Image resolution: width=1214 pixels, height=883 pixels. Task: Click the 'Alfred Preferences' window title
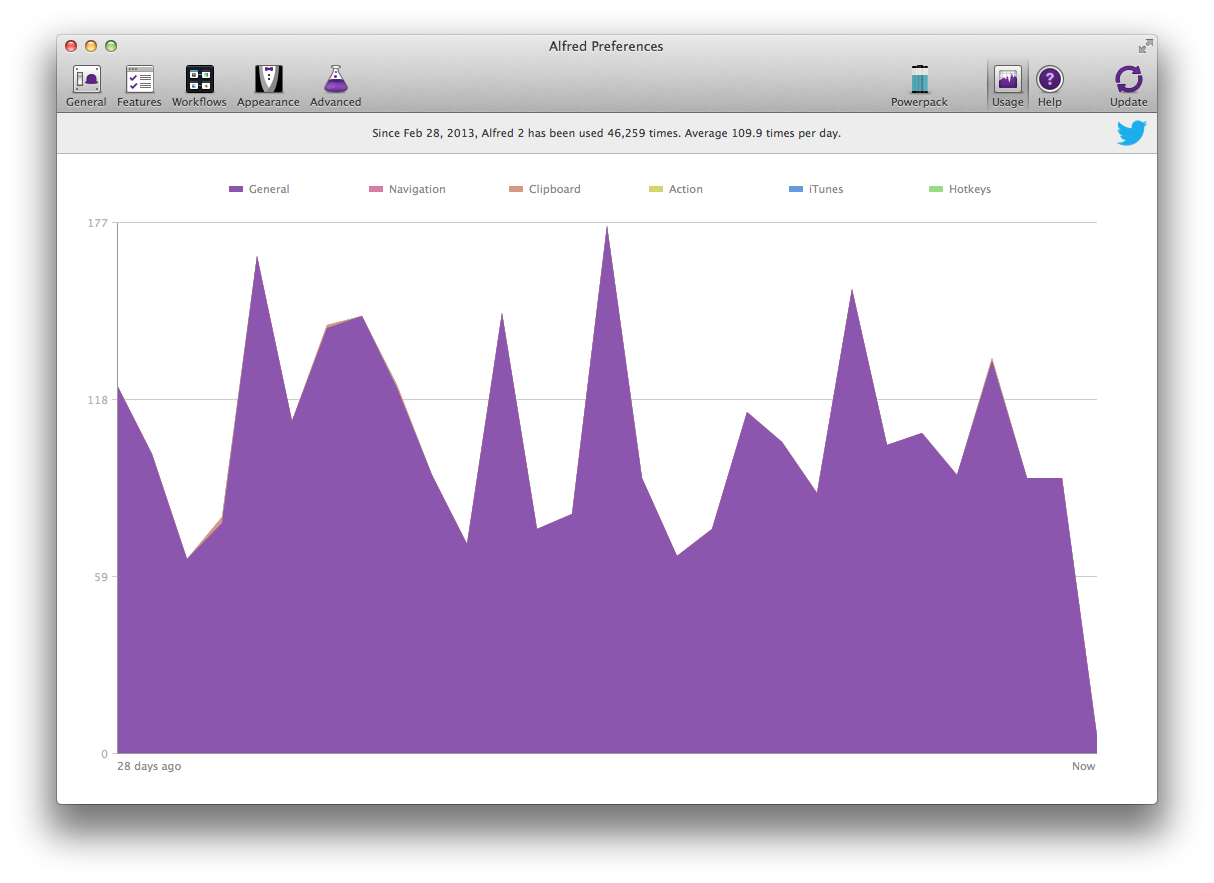tap(606, 46)
